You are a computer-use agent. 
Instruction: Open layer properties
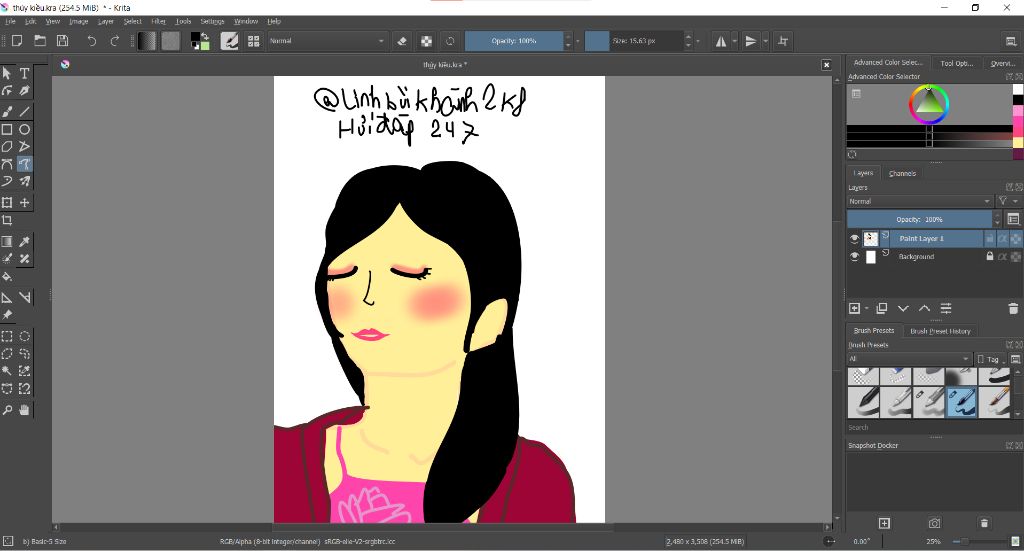pos(946,308)
